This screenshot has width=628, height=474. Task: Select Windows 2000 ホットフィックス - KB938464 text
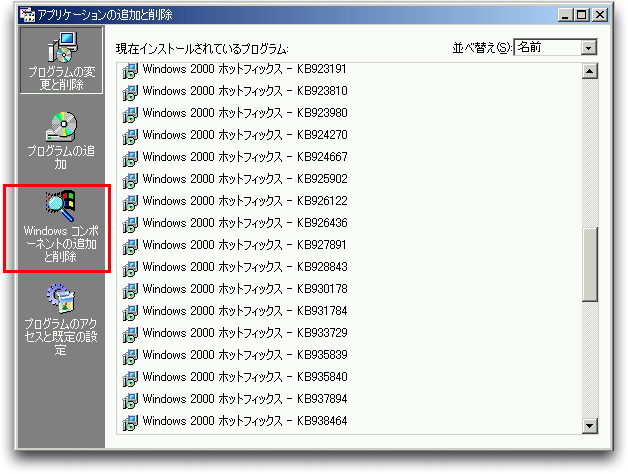245,422
